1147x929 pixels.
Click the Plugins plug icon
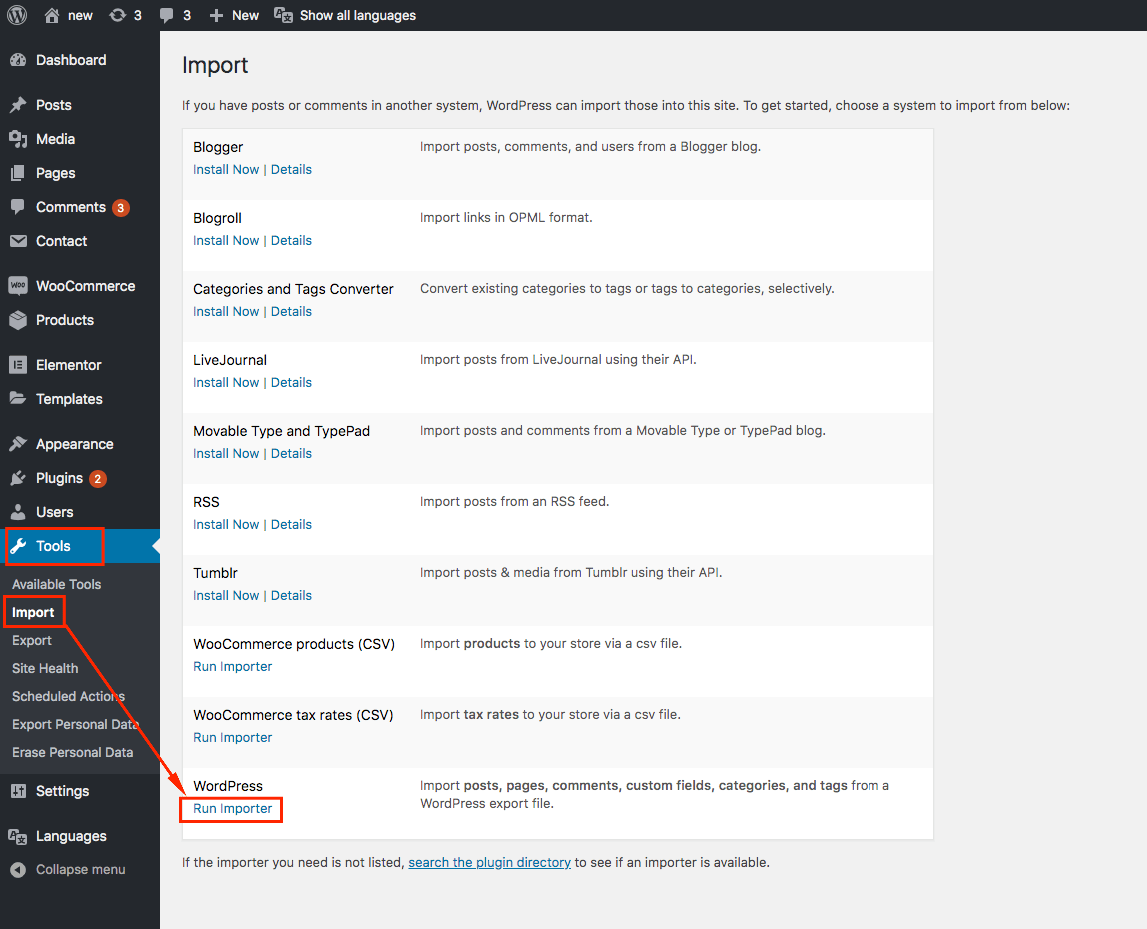pos(18,478)
